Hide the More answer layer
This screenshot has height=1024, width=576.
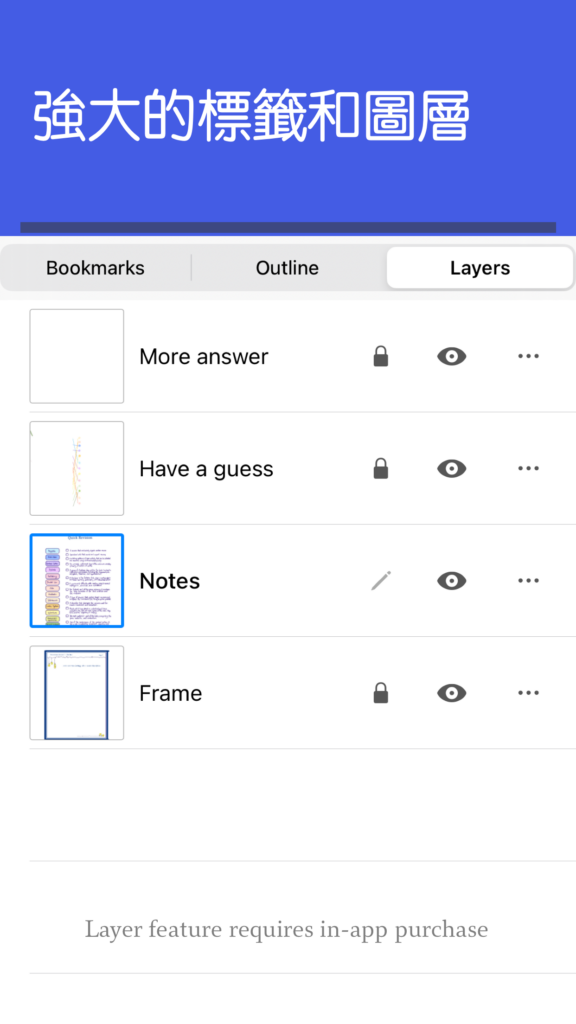[x=451, y=357]
